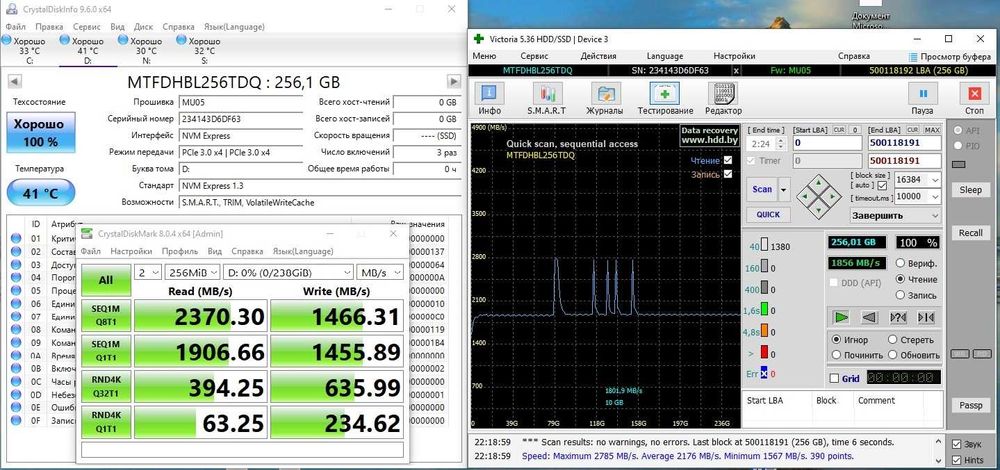This screenshot has width=1000, height=470.
Task: Click the End LBA field showing 500118191
Action: [x=904, y=144]
